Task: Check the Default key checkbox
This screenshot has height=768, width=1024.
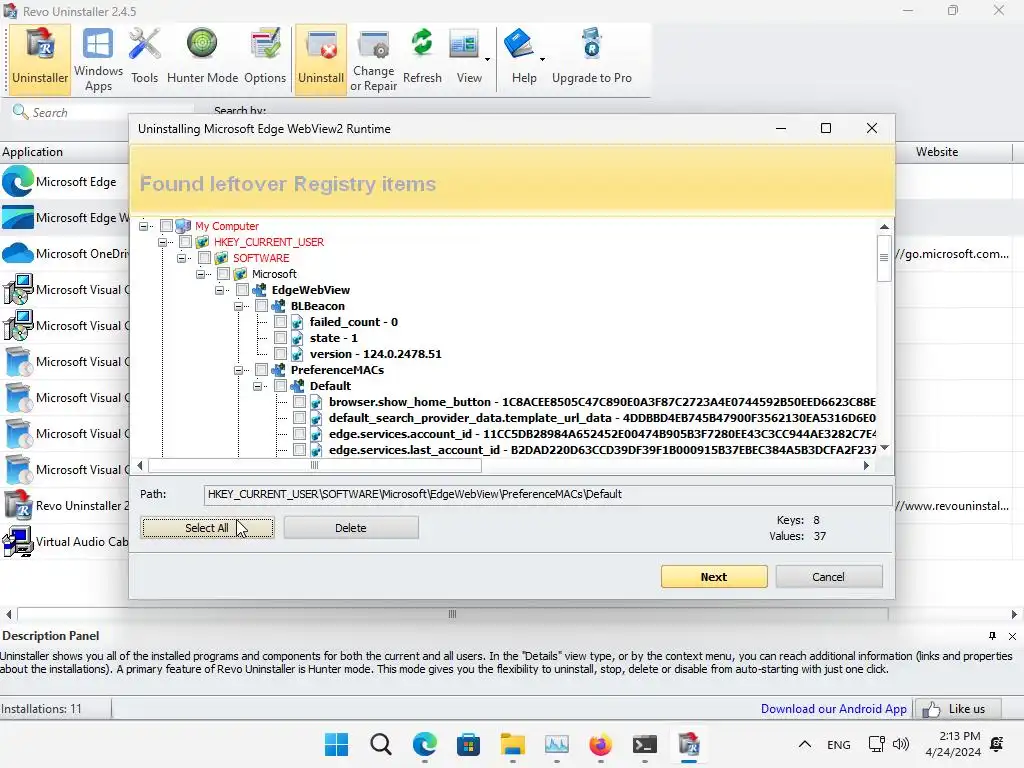Action: point(280,386)
